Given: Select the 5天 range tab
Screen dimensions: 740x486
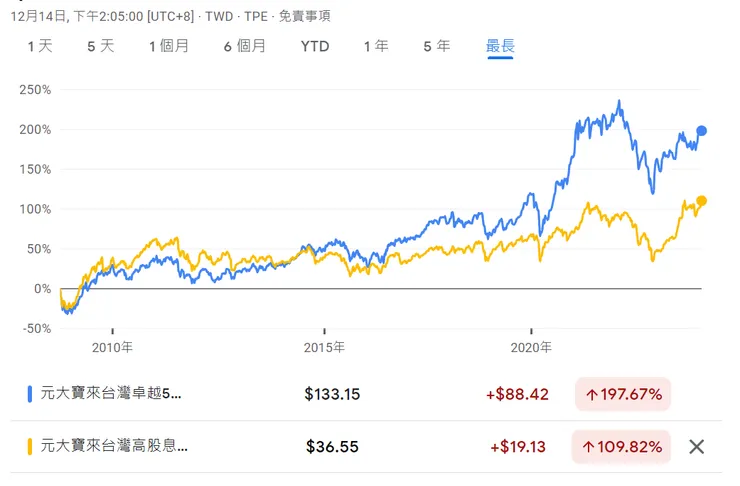Looking at the screenshot, I should 101,46.
